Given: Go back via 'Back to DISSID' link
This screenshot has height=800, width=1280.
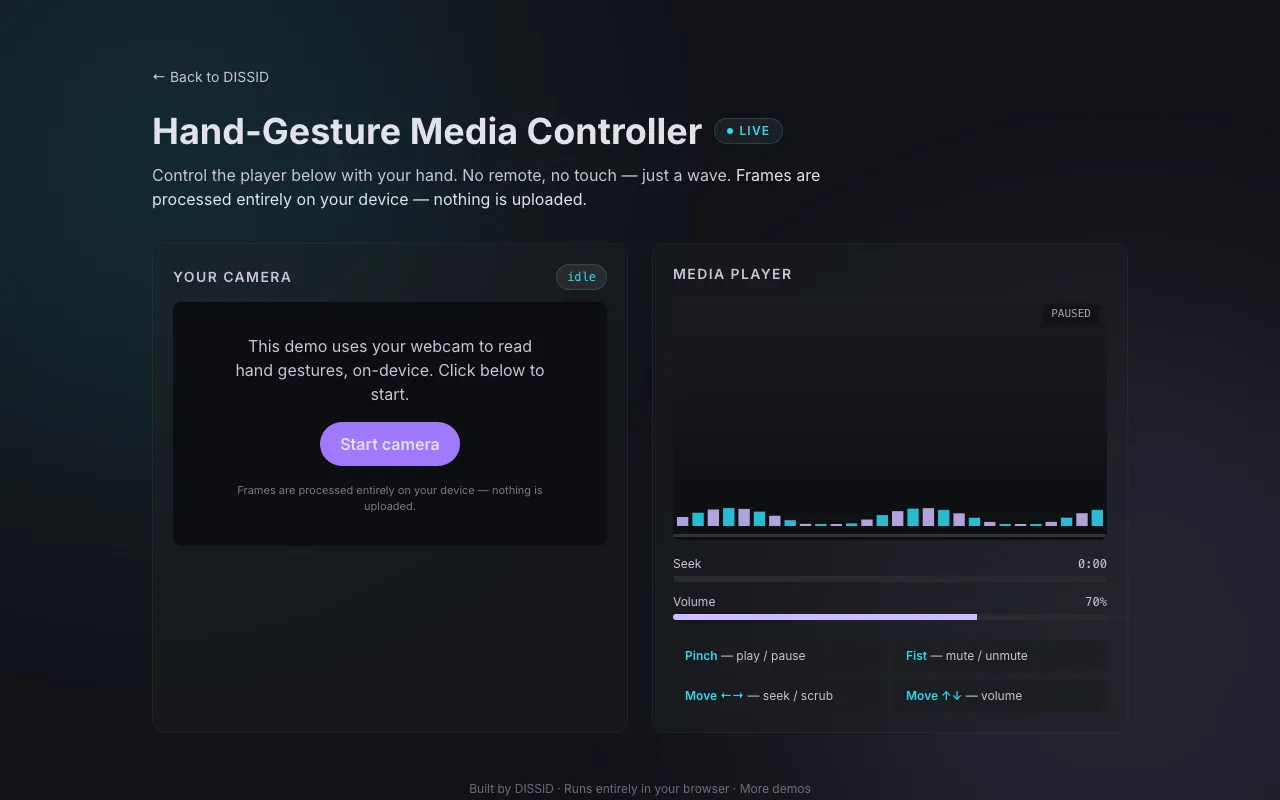Looking at the screenshot, I should coord(210,77).
